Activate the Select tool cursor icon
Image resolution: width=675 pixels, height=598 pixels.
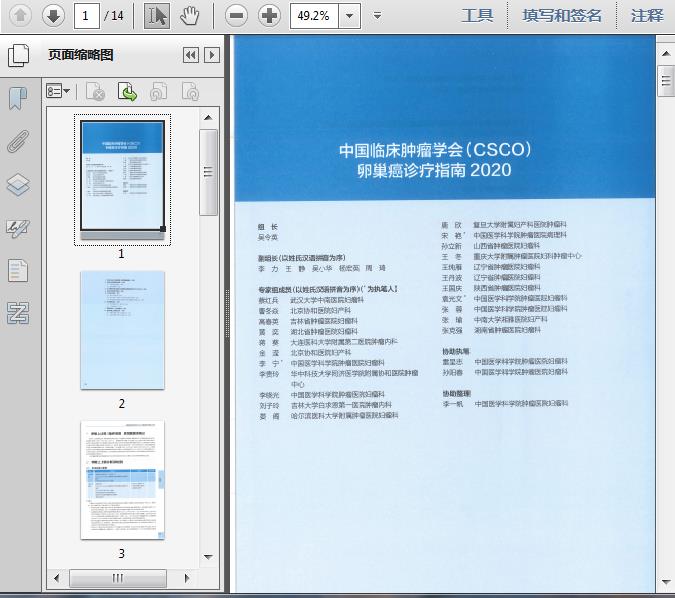coord(157,16)
